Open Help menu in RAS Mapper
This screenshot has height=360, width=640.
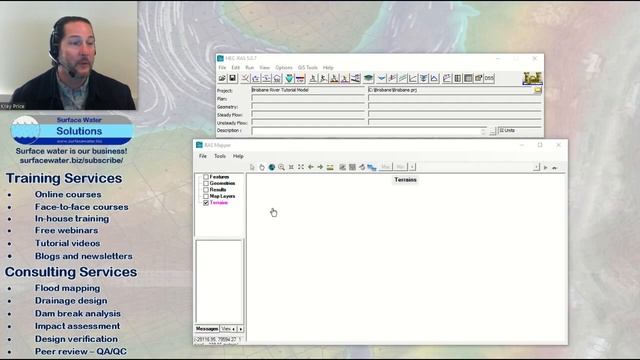pos(238,156)
